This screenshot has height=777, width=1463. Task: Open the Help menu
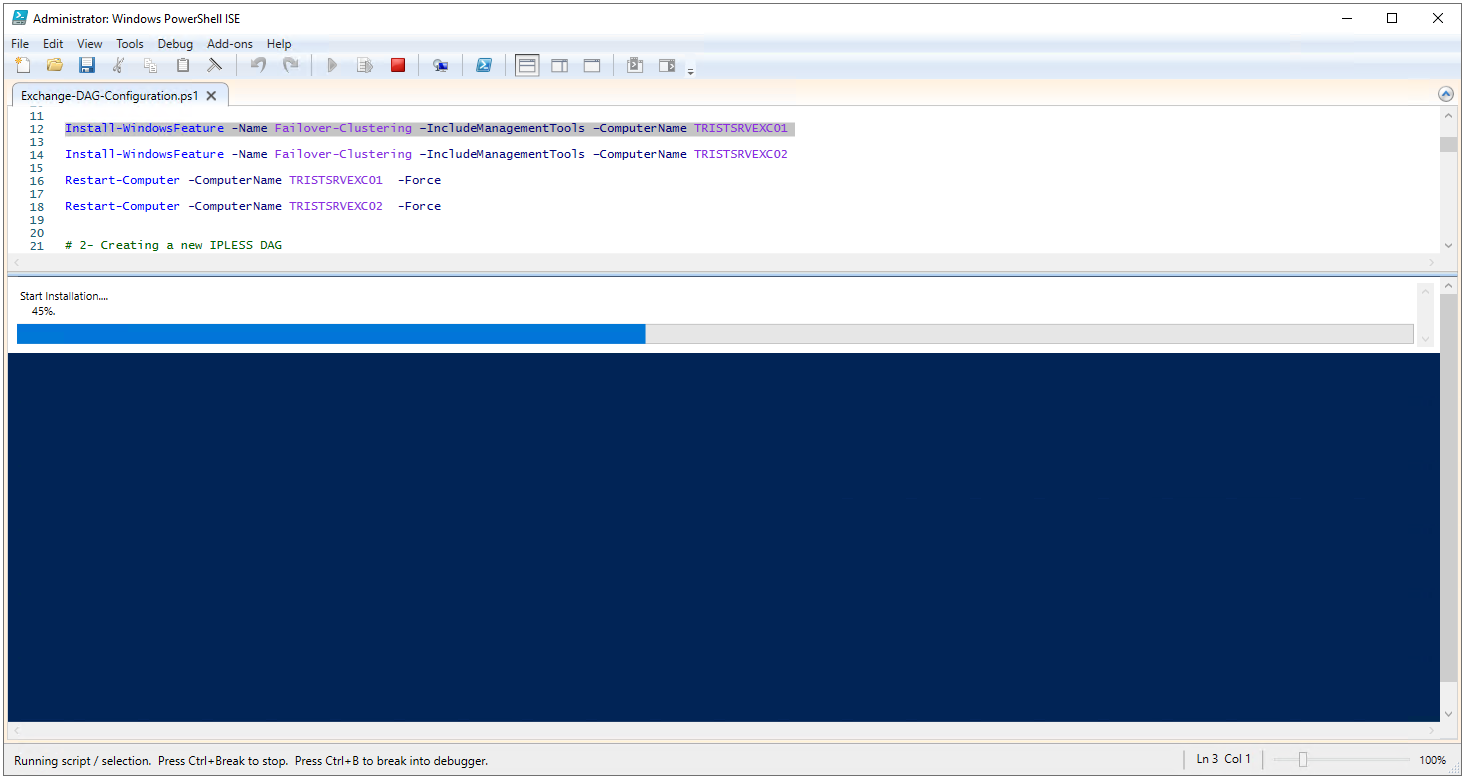coord(279,44)
